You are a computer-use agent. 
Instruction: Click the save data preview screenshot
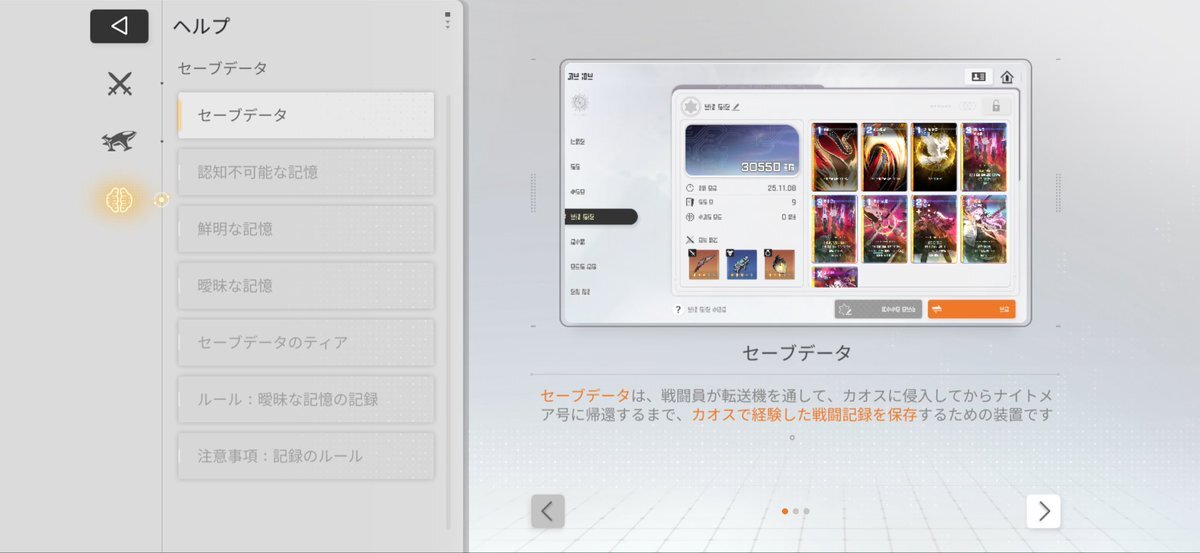coord(795,192)
